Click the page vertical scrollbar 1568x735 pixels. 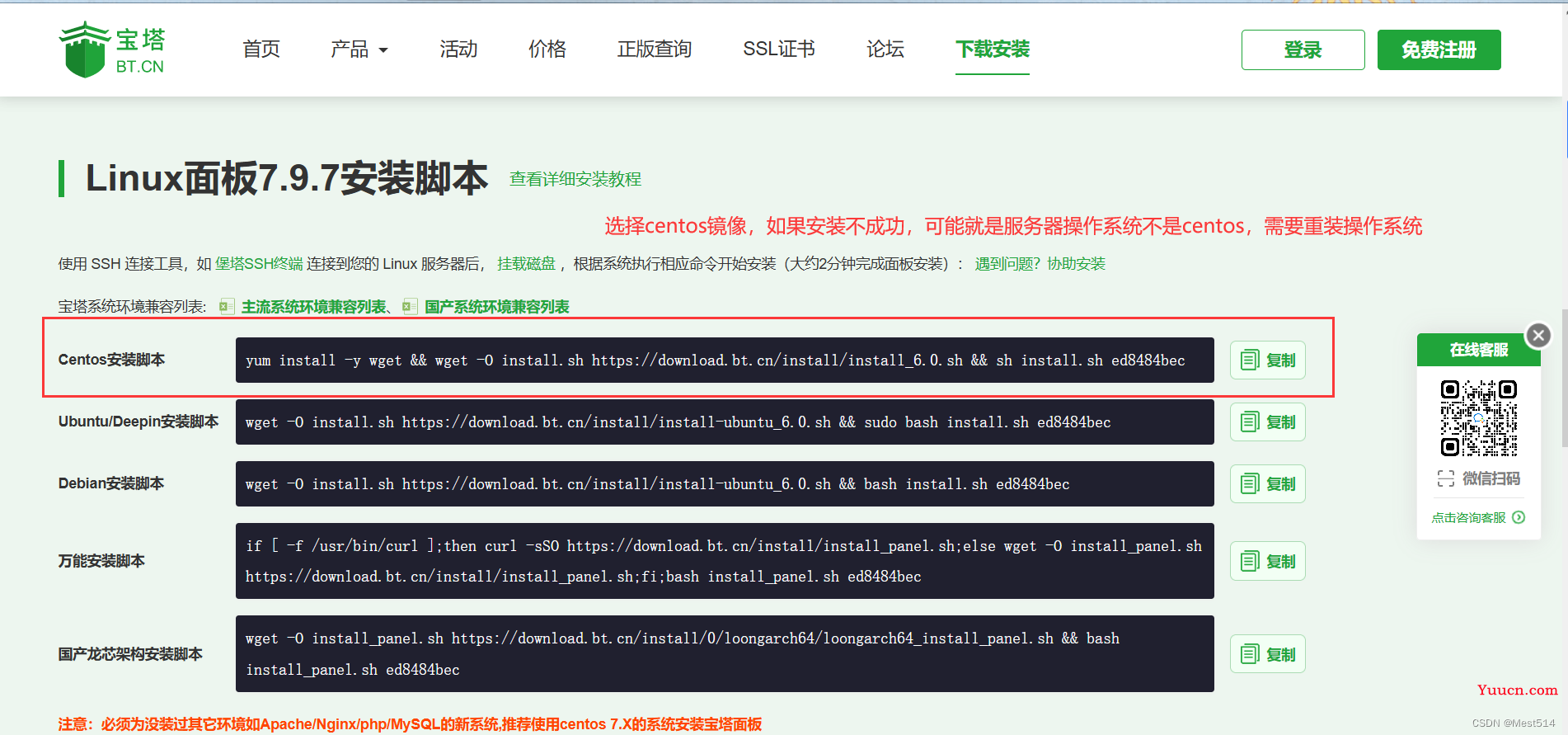[1565, 378]
